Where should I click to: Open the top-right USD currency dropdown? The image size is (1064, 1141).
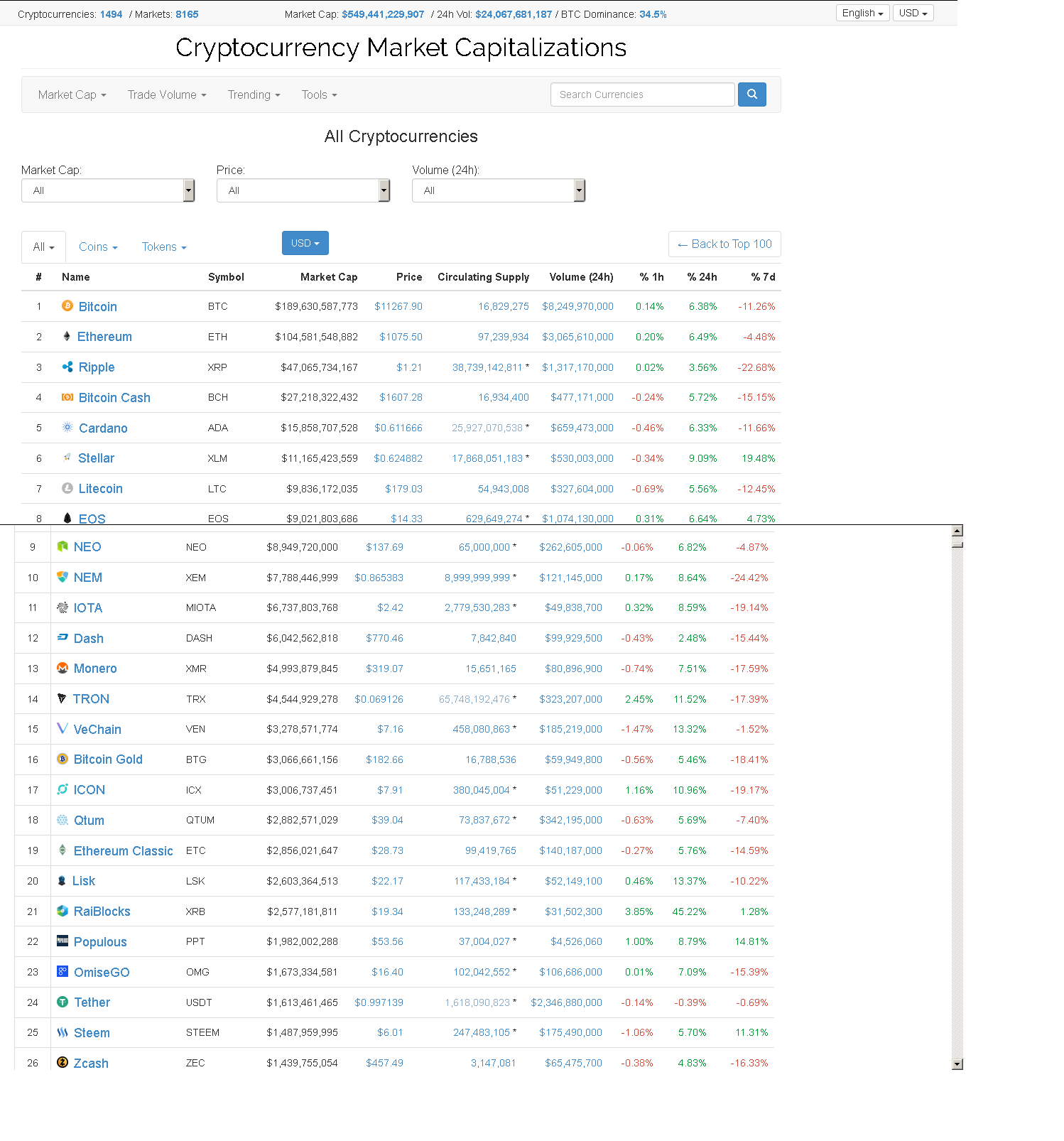pyautogui.click(x=913, y=13)
